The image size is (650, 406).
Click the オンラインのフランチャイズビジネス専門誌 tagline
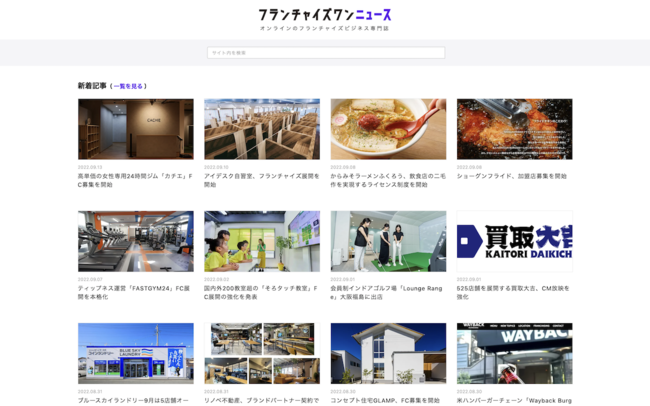click(325, 28)
